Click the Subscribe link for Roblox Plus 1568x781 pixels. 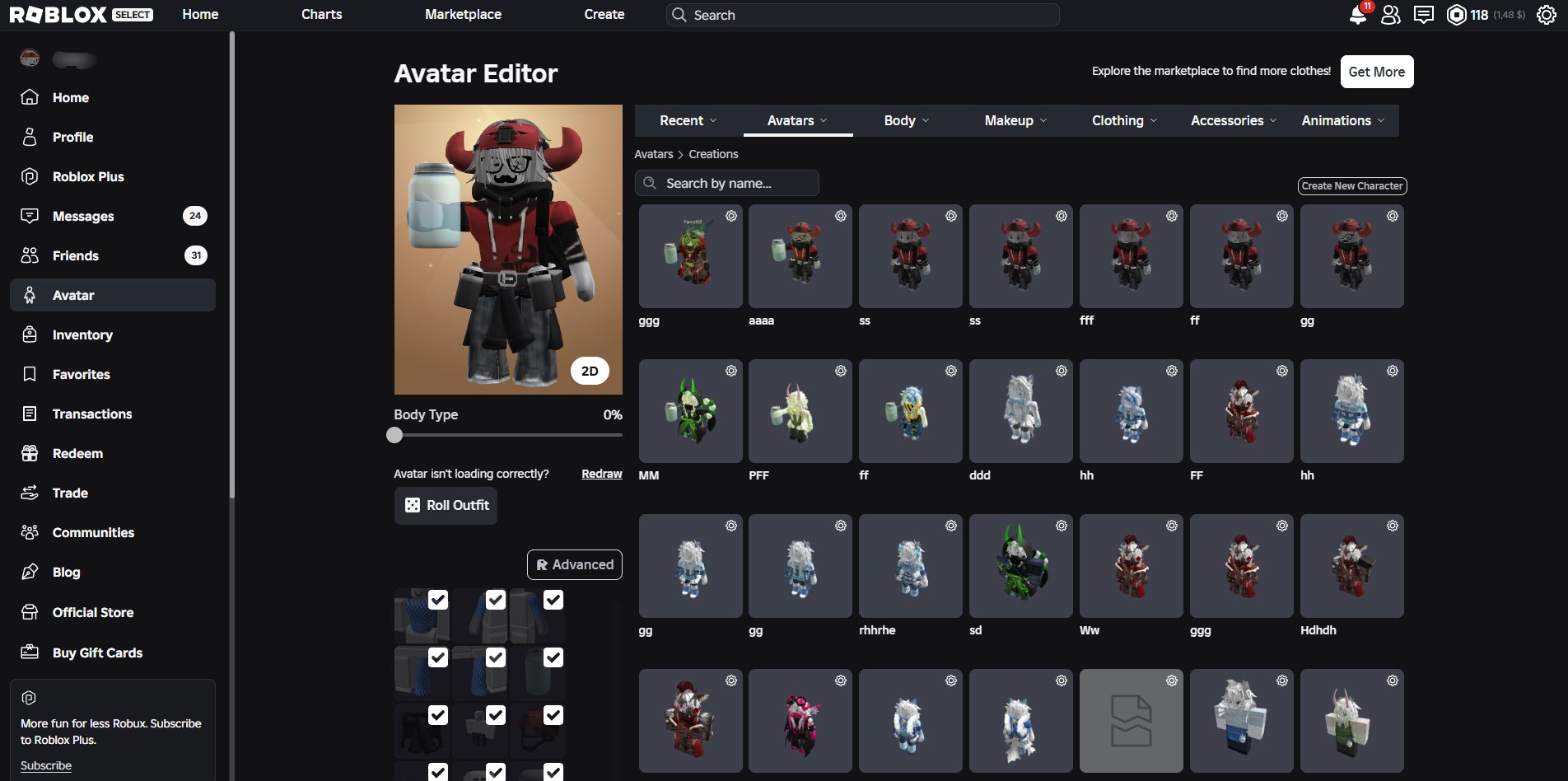point(46,765)
